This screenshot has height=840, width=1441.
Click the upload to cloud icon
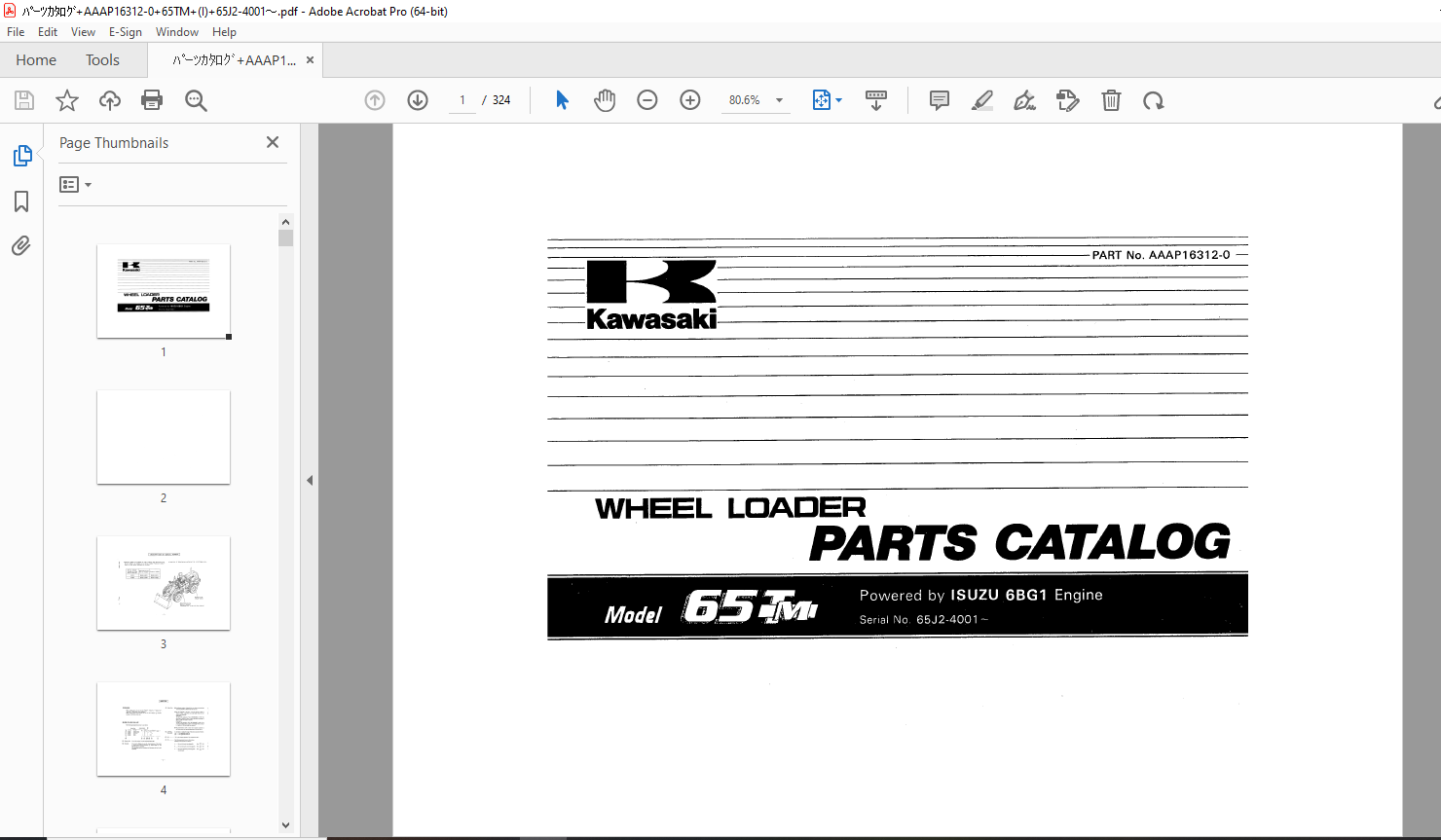(110, 100)
